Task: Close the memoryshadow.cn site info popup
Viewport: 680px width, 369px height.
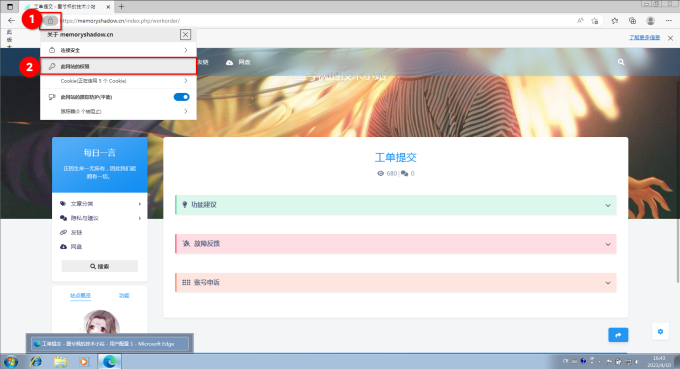Action: coord(185,35)
